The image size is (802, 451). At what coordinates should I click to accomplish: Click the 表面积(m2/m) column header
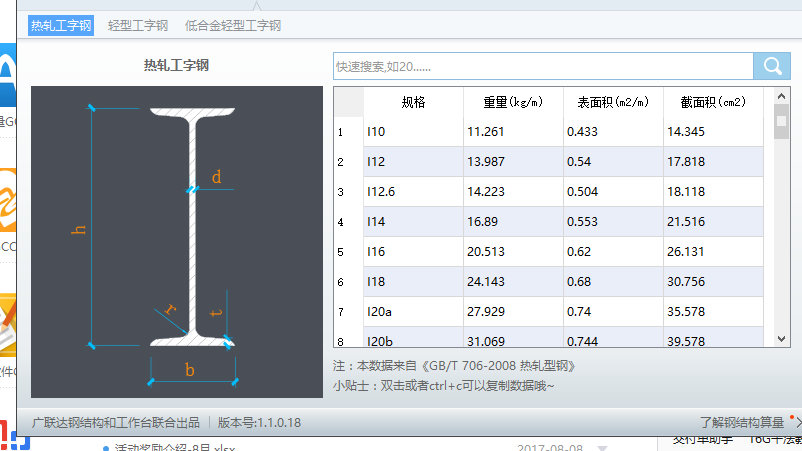(x=613, y=102)
